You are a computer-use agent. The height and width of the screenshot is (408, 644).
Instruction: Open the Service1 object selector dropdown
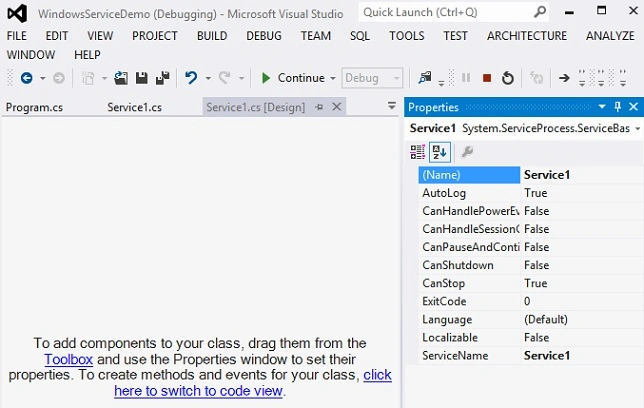(637, 129)
